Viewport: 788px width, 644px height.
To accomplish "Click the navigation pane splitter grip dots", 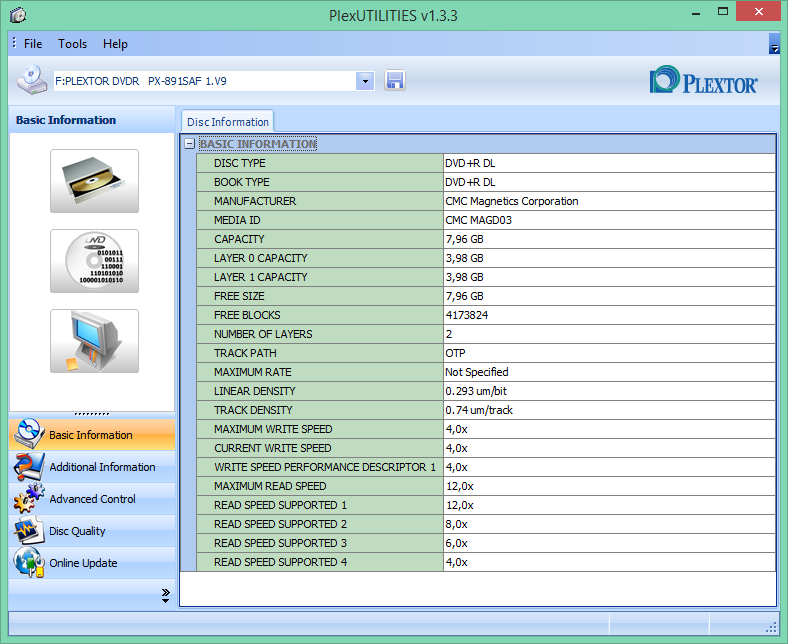I will 92,414.
